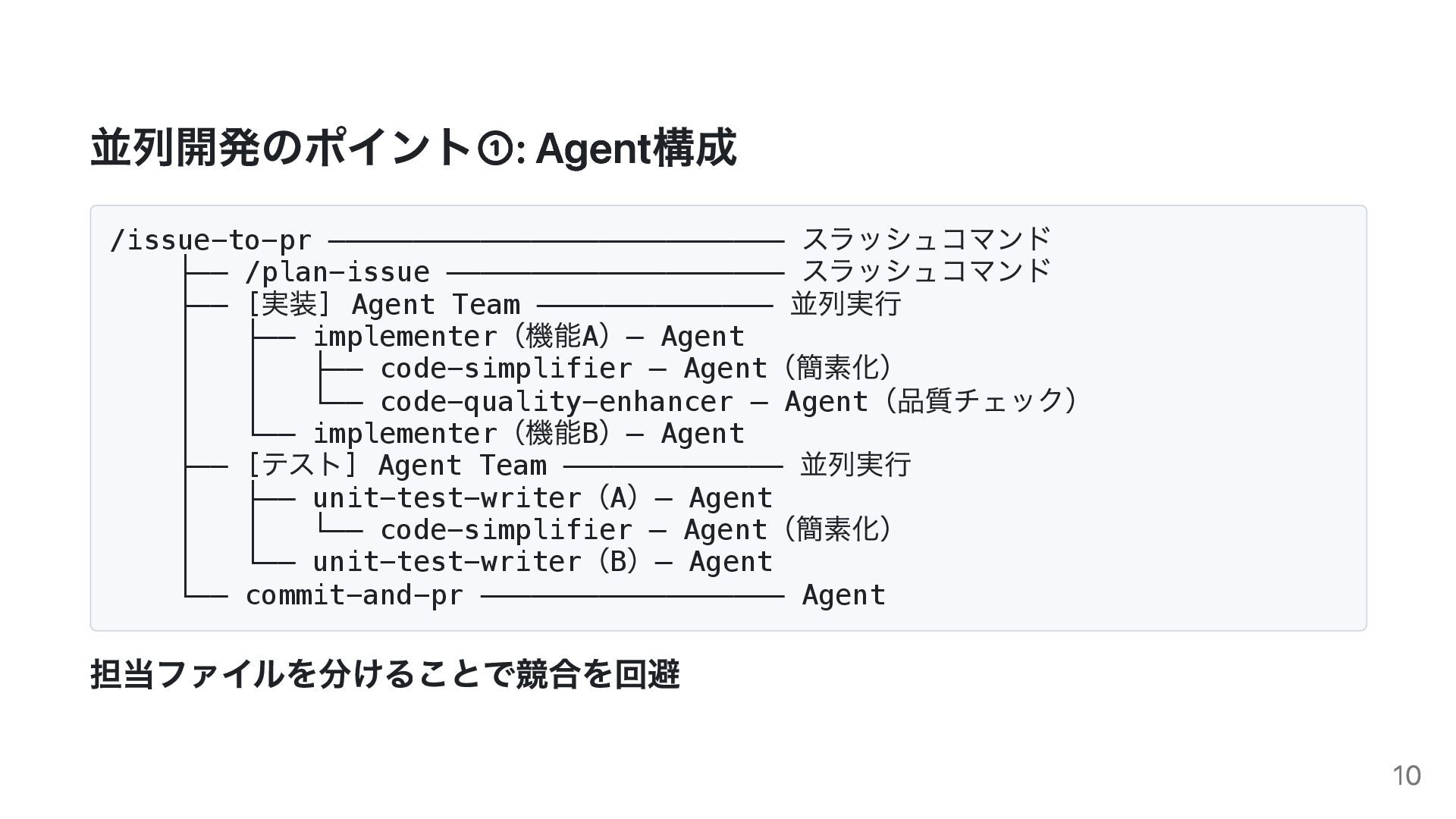Screen dimensions: 1456x819
Task: Click スラッシュコマンド label beside /issue-to-pr
Action: click(926, 240)
